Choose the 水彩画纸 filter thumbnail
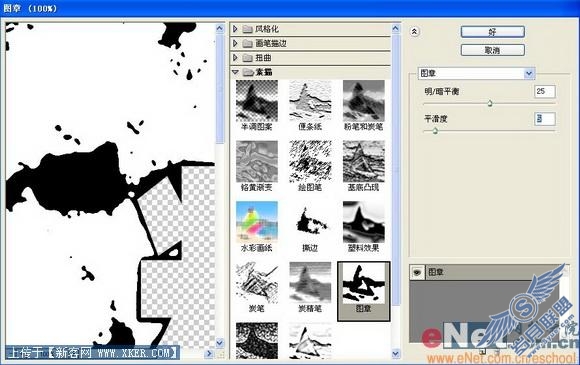This screenshot has width=580, height=365. [257, 222]
